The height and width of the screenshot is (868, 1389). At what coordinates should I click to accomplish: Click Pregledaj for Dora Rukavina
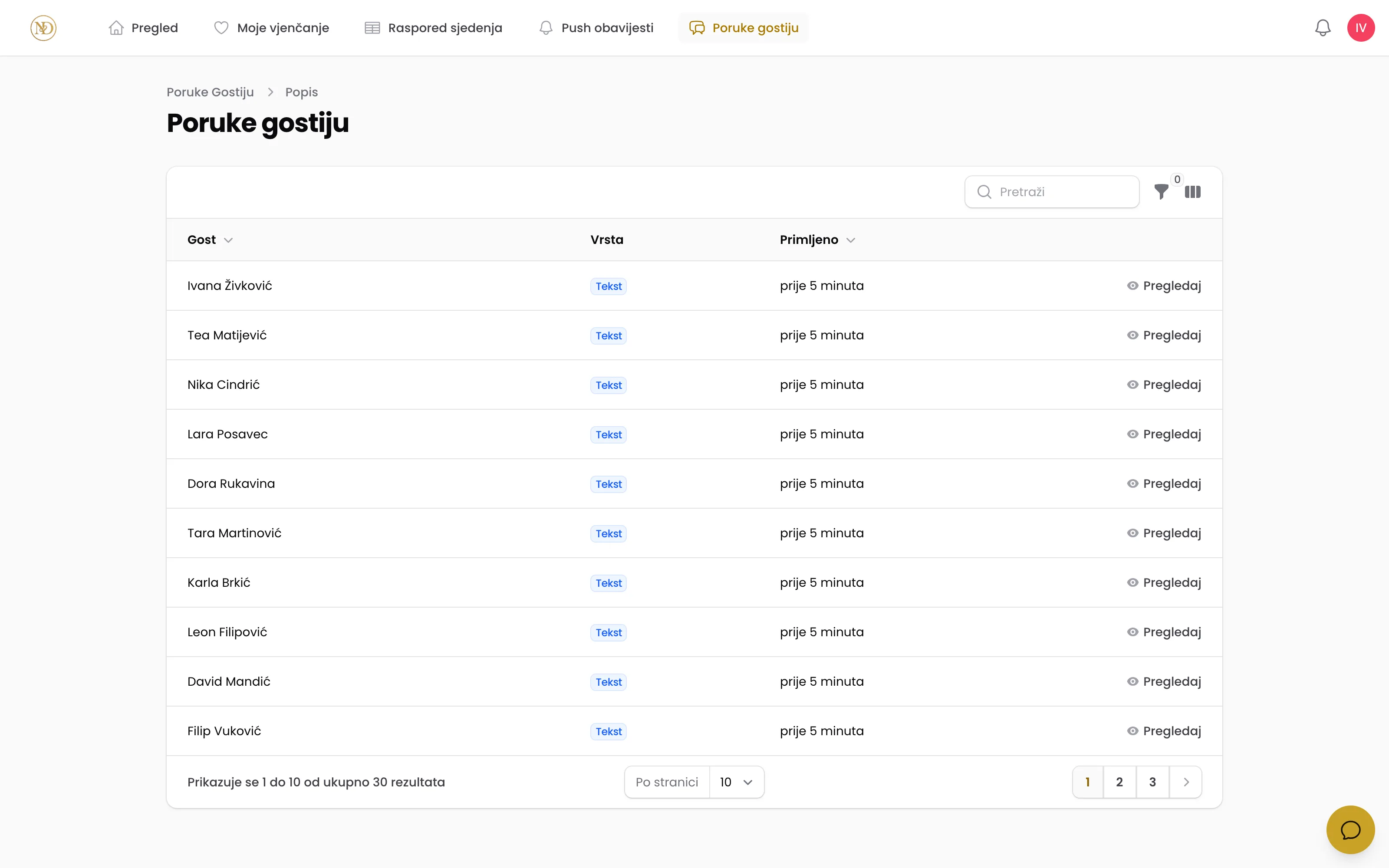tap(1163, 483)
